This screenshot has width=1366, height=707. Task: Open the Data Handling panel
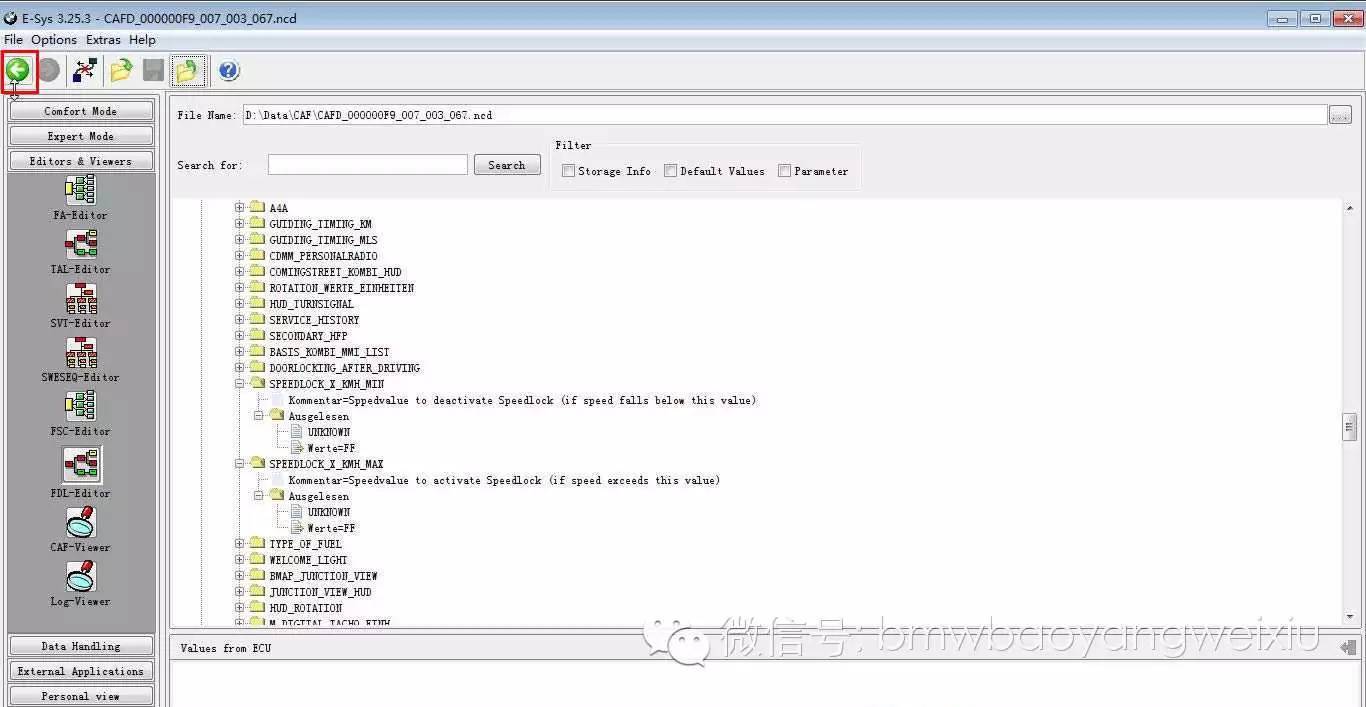tap(81, 646)
